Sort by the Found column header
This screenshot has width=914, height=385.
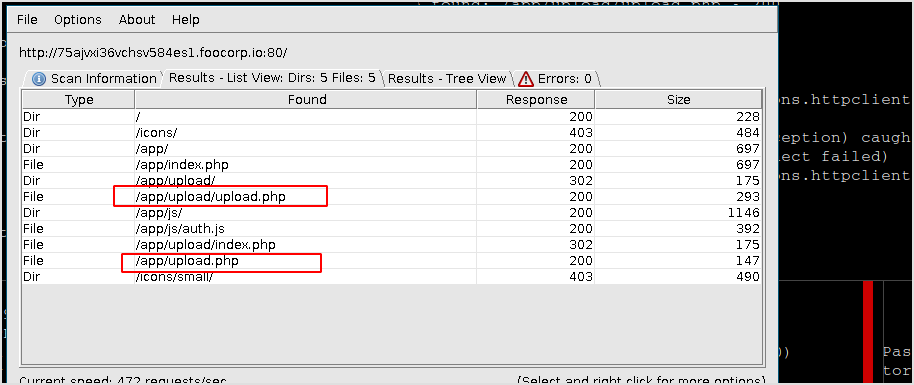point(307,100)
